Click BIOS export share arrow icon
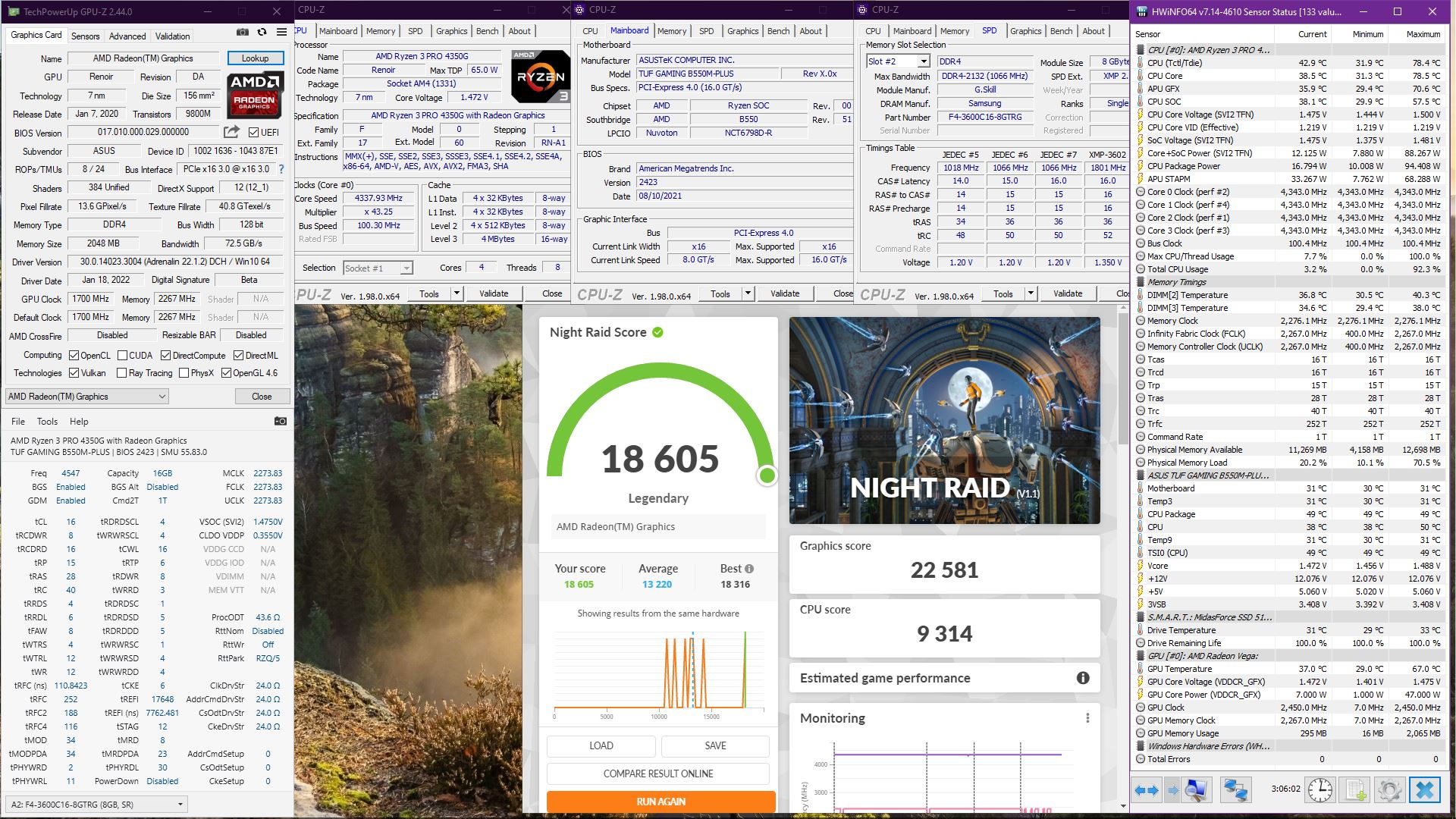1456x819 pixels. tap(232, 132)
